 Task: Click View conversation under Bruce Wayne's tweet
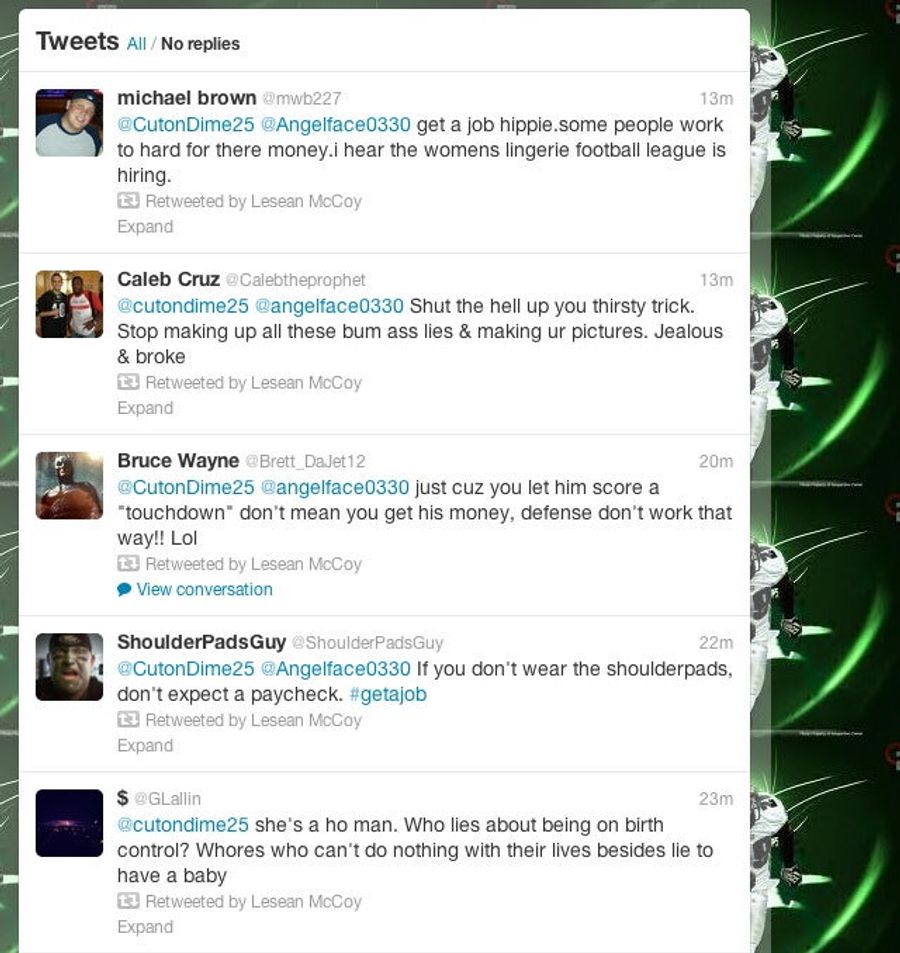[x=204, y=590]
